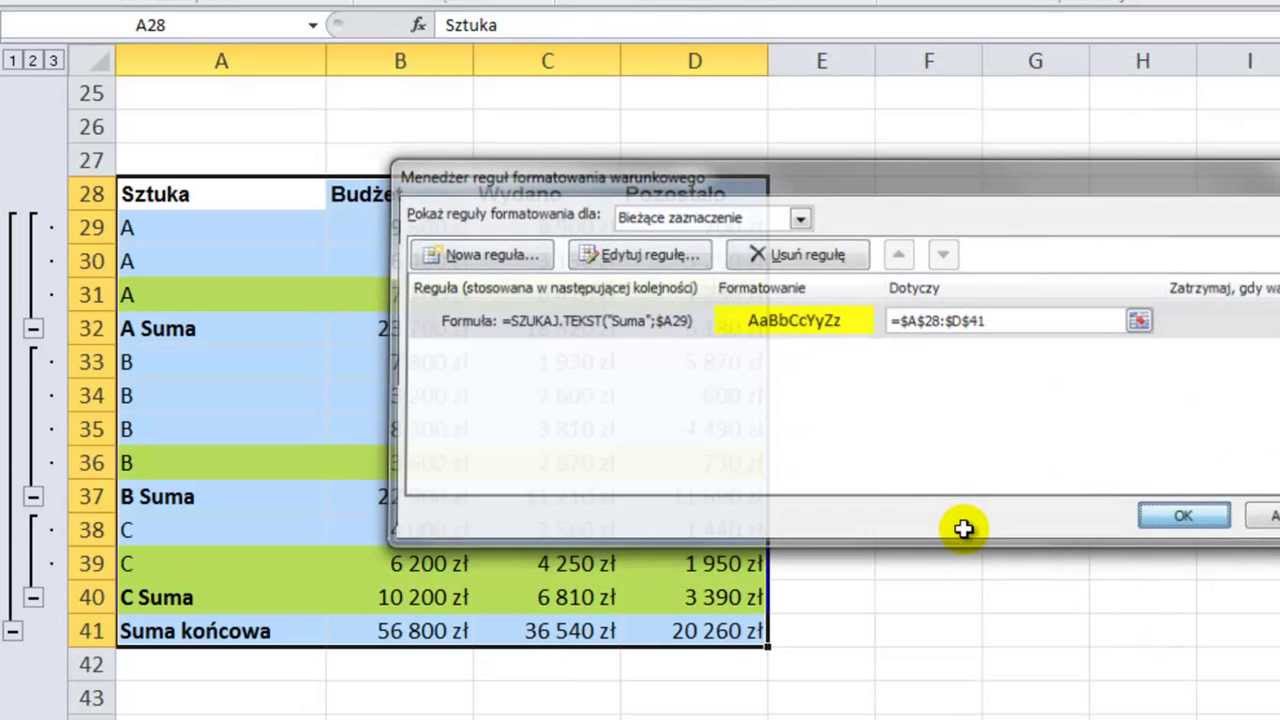
Task: Open the Name Box dropdown arrow
Action: (313, 25)
